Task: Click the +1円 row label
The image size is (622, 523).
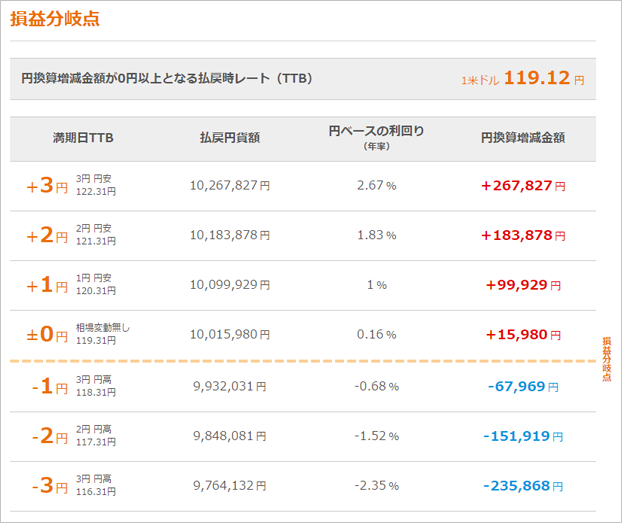Action: 47,285
